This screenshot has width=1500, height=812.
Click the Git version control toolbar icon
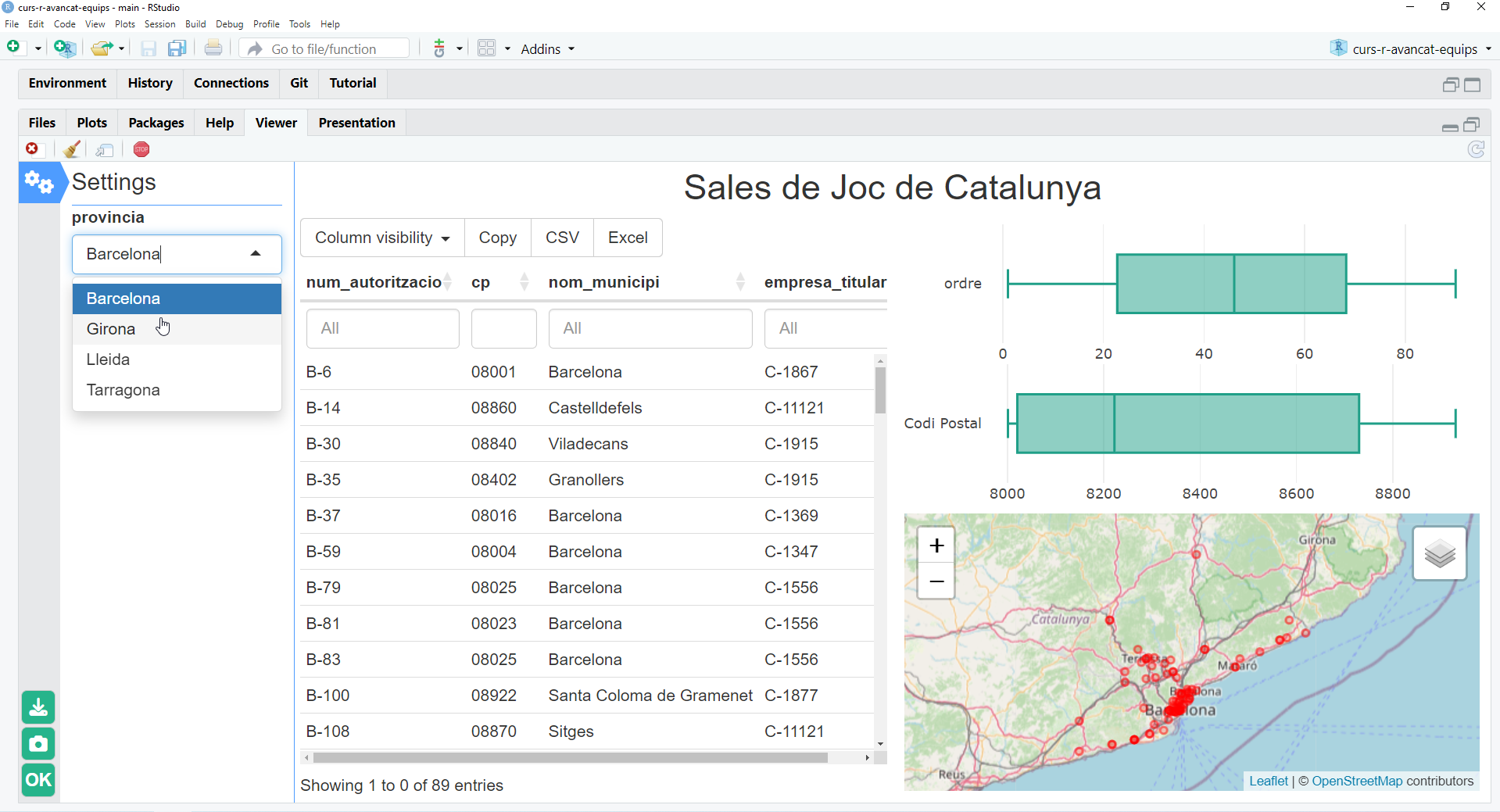tap(439, 48)
